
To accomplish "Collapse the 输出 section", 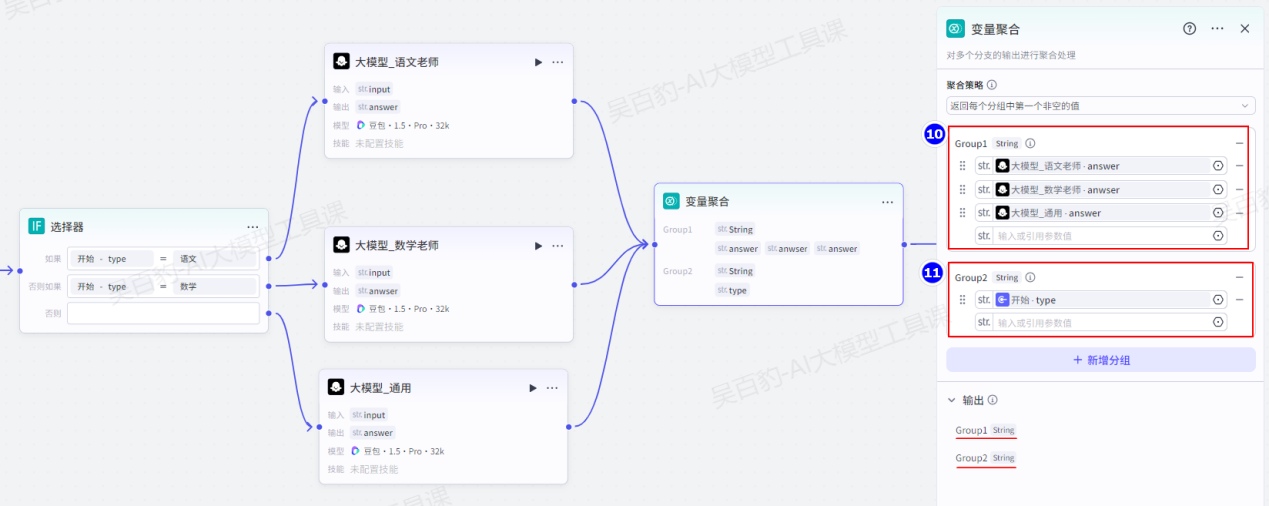I will 951,400.
